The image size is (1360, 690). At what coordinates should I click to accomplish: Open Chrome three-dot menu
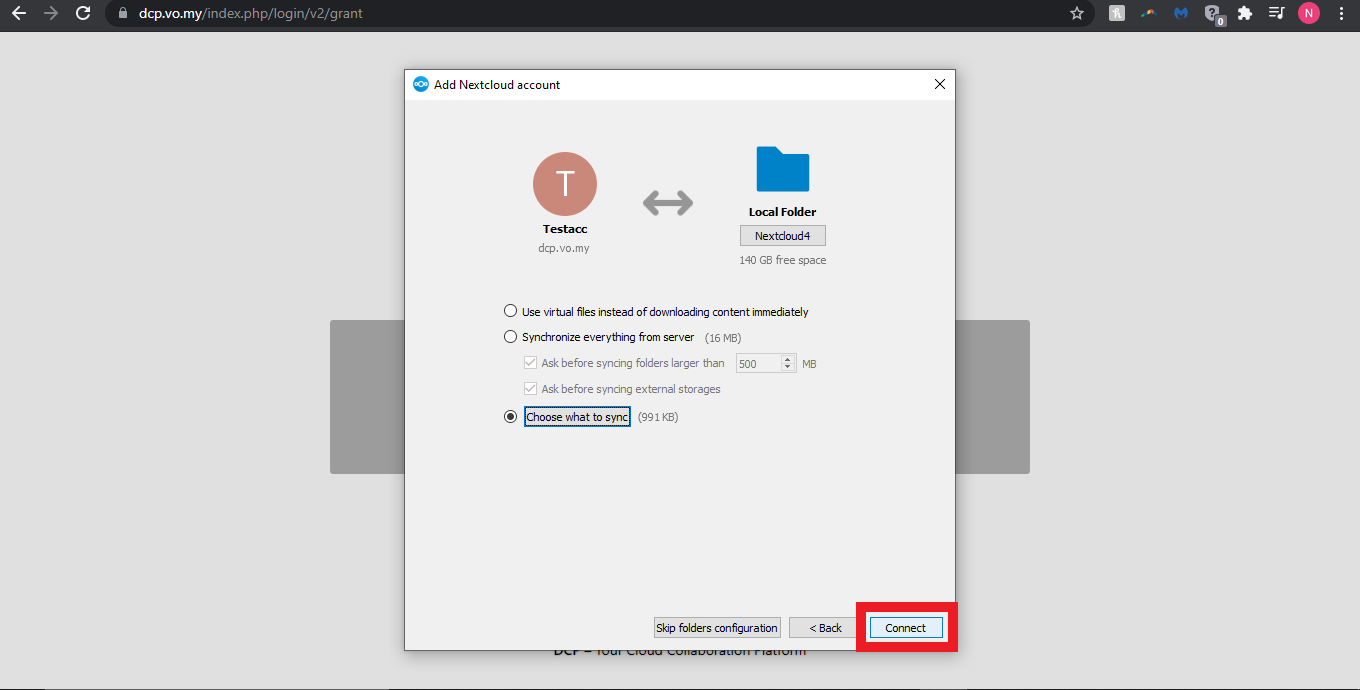[x=1341, y=14]
